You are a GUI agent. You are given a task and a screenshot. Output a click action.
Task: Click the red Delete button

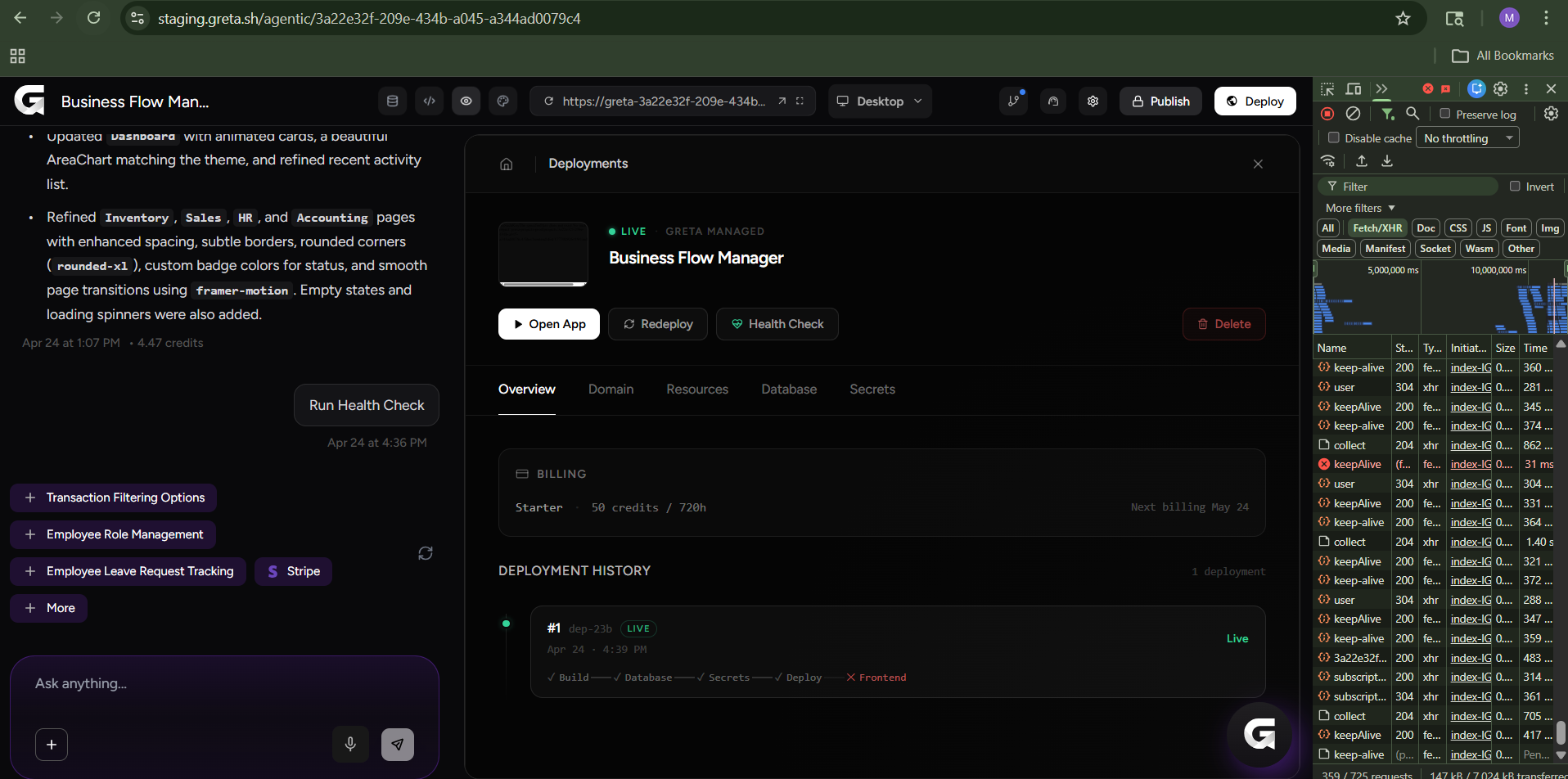click(1224, 324)
